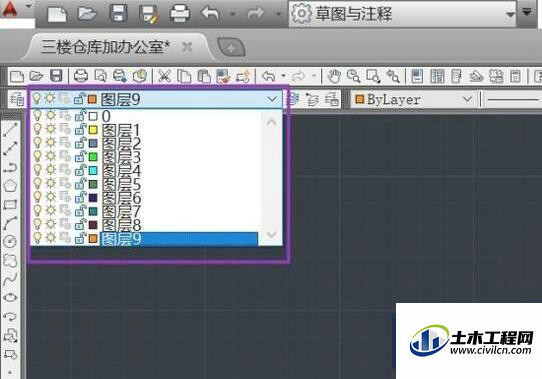Toggle the lock icon for 图层4
542x379 pixels.
pyautogui.click(x=80, y=170)
